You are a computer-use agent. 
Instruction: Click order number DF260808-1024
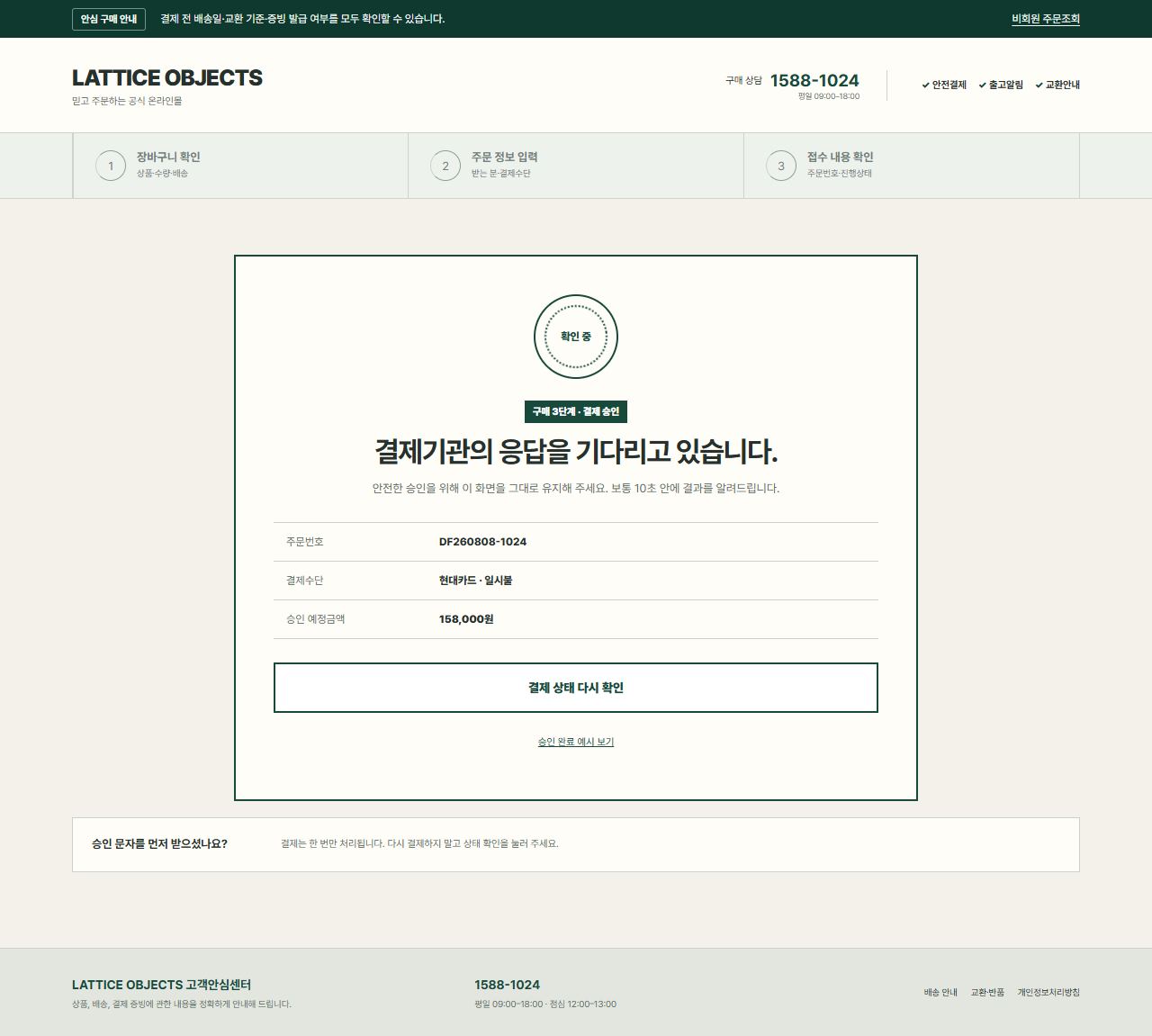pos(482,542)
